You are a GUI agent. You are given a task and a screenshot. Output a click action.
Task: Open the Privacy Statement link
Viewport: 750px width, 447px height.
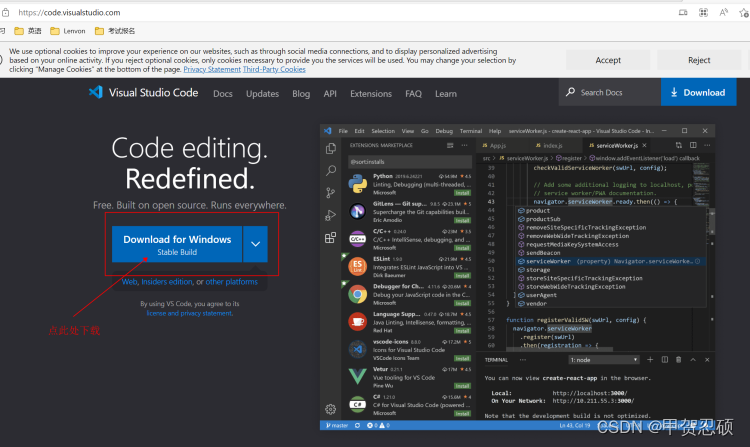coord(212,69)
